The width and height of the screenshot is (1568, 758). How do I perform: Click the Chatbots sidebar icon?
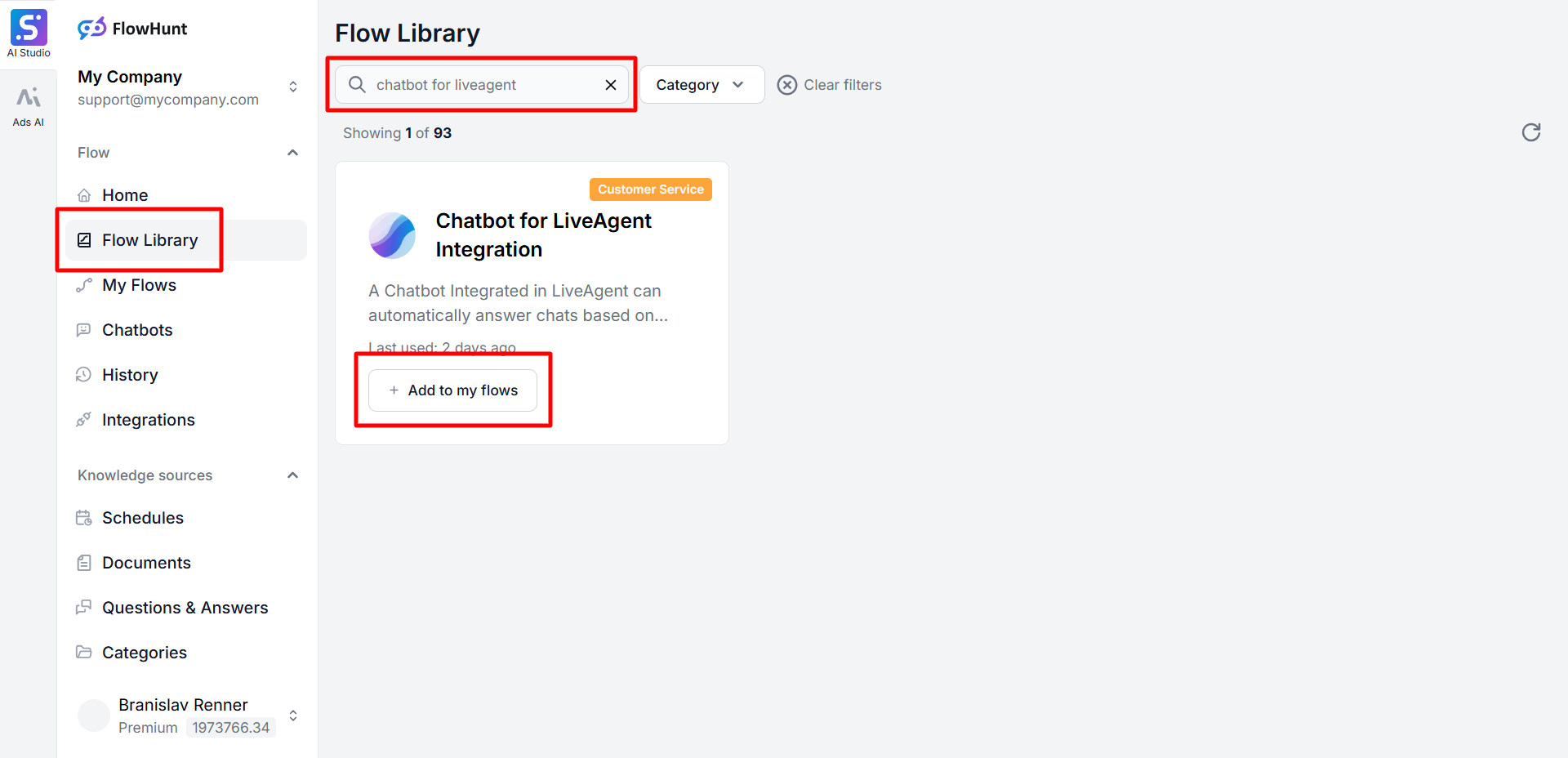click(x=83, y=330)
